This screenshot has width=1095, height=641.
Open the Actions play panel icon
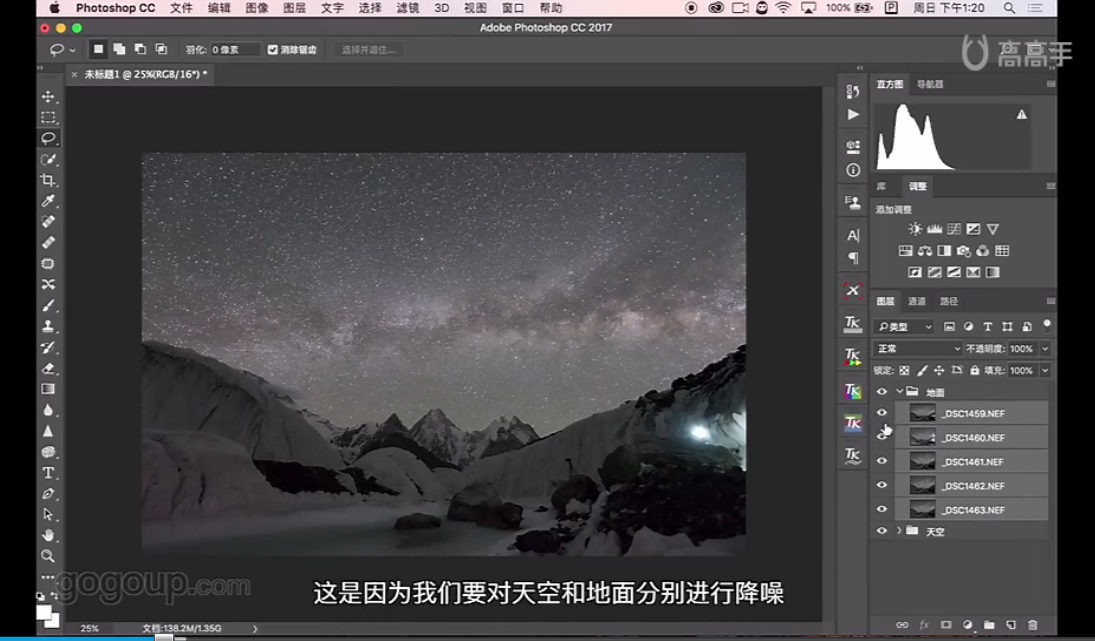coord(853,115)
